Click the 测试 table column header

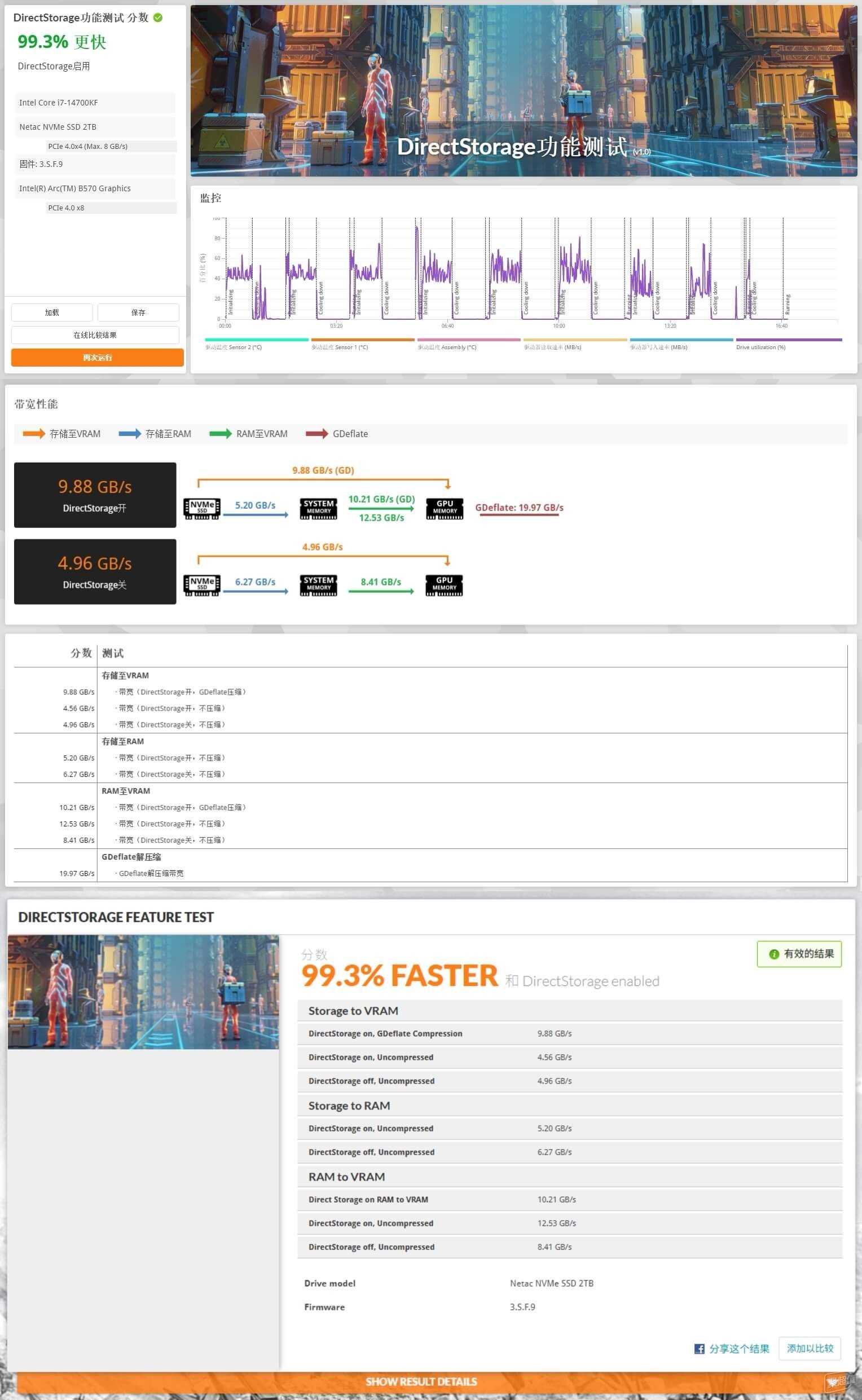coord(113,653)
